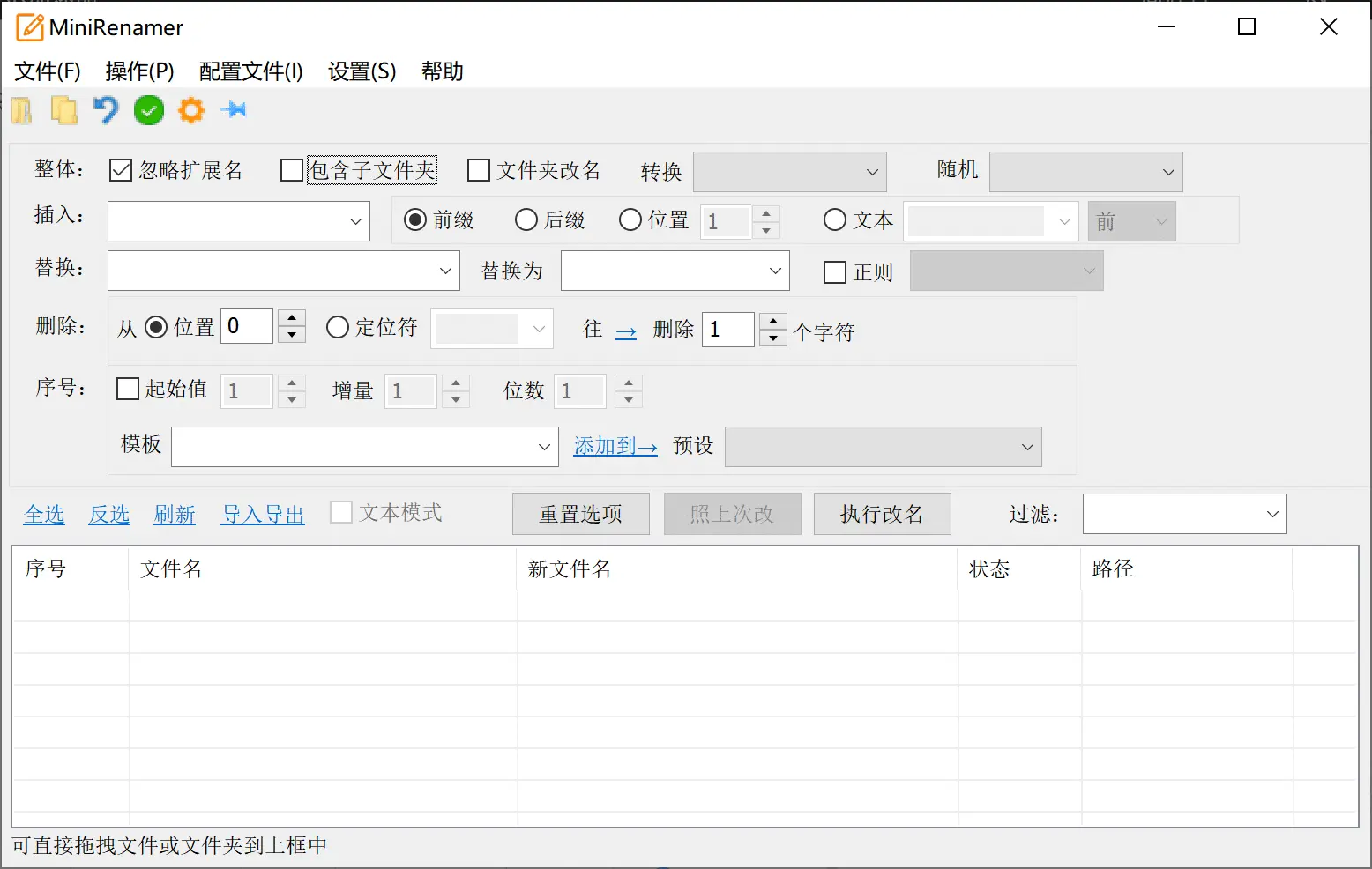The width and height of the screenshot is (1372, 869).
Task: Enable the 包含子文件夹 checkbox
Action: 291,170
